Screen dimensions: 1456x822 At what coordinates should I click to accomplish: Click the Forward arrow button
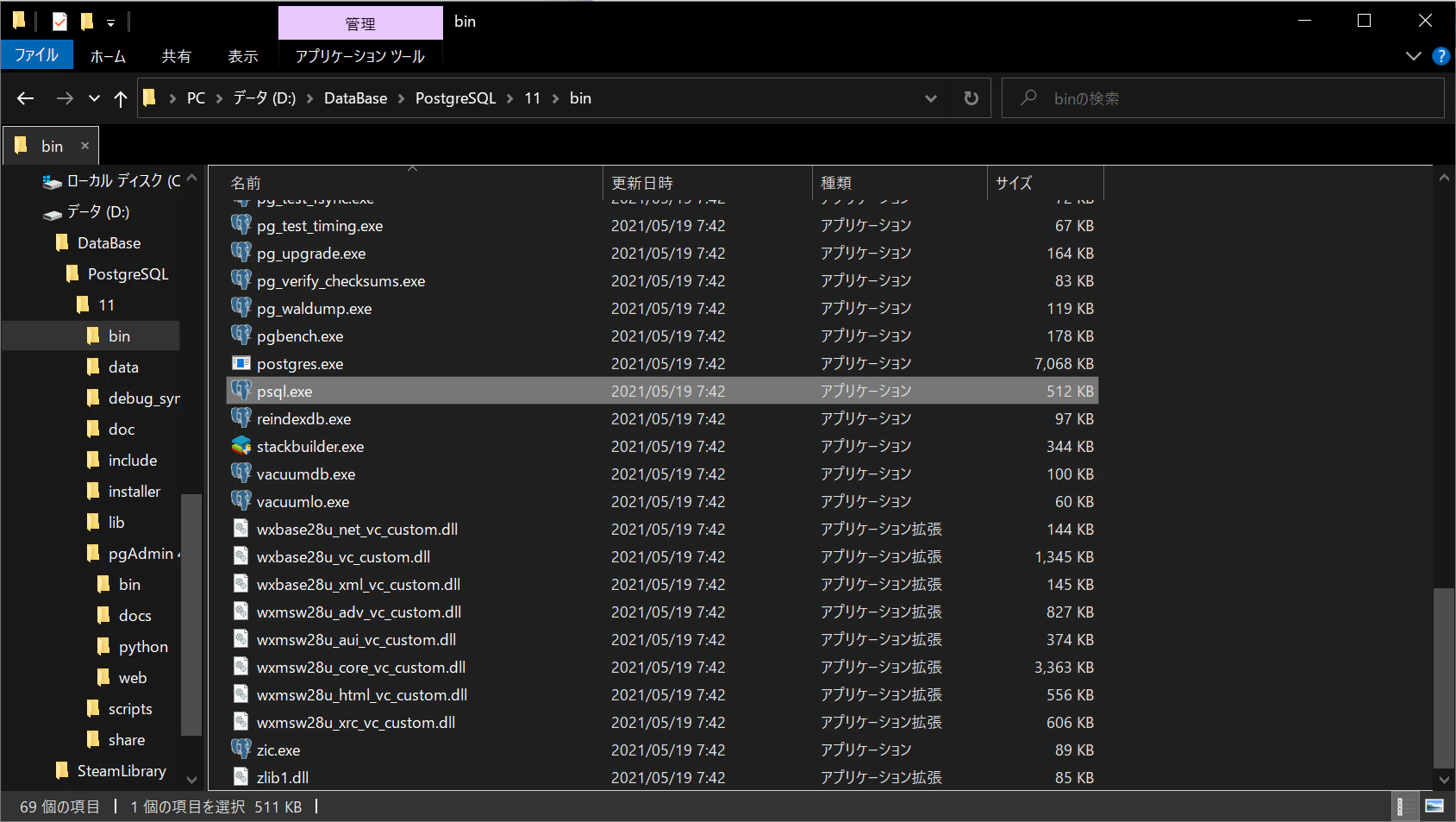(x=65, y=98)
